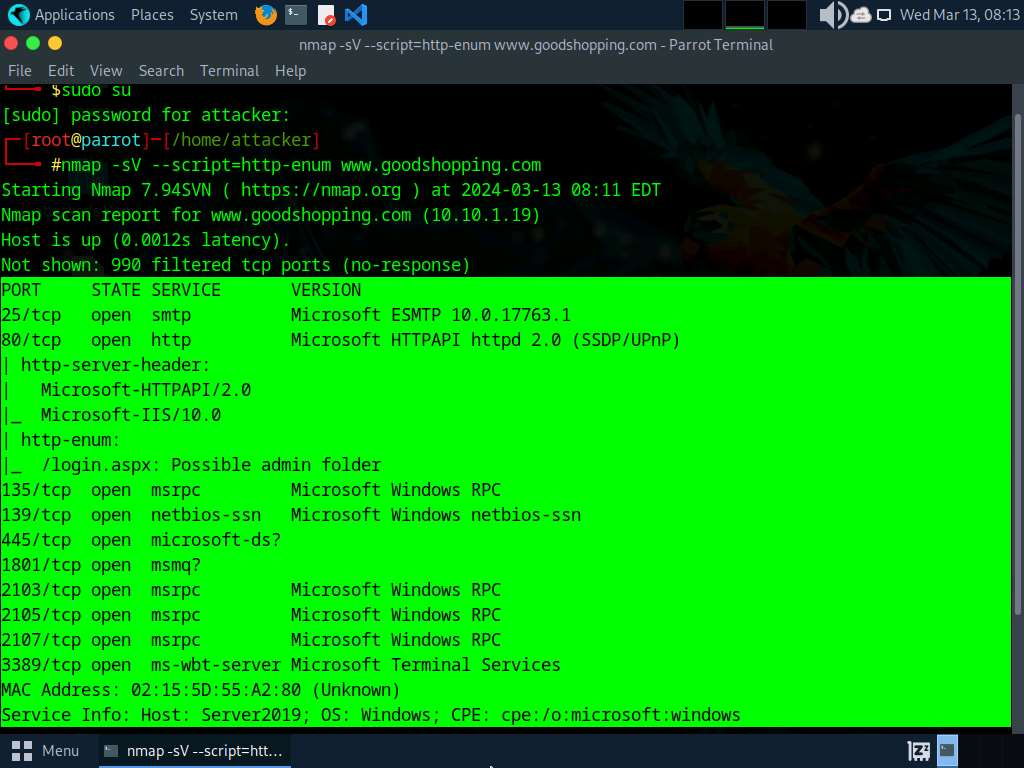Open the View menu in terminal

tap(106, 71)
